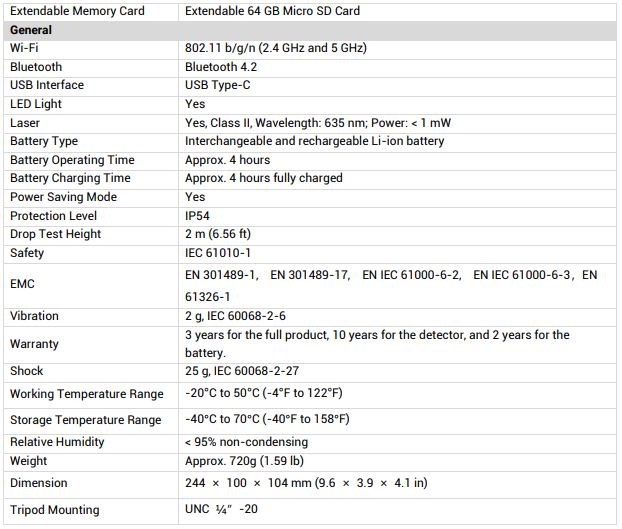Click the LED Light row label
This screenshot has width=622, height=529.
click(x=36, y=104)
